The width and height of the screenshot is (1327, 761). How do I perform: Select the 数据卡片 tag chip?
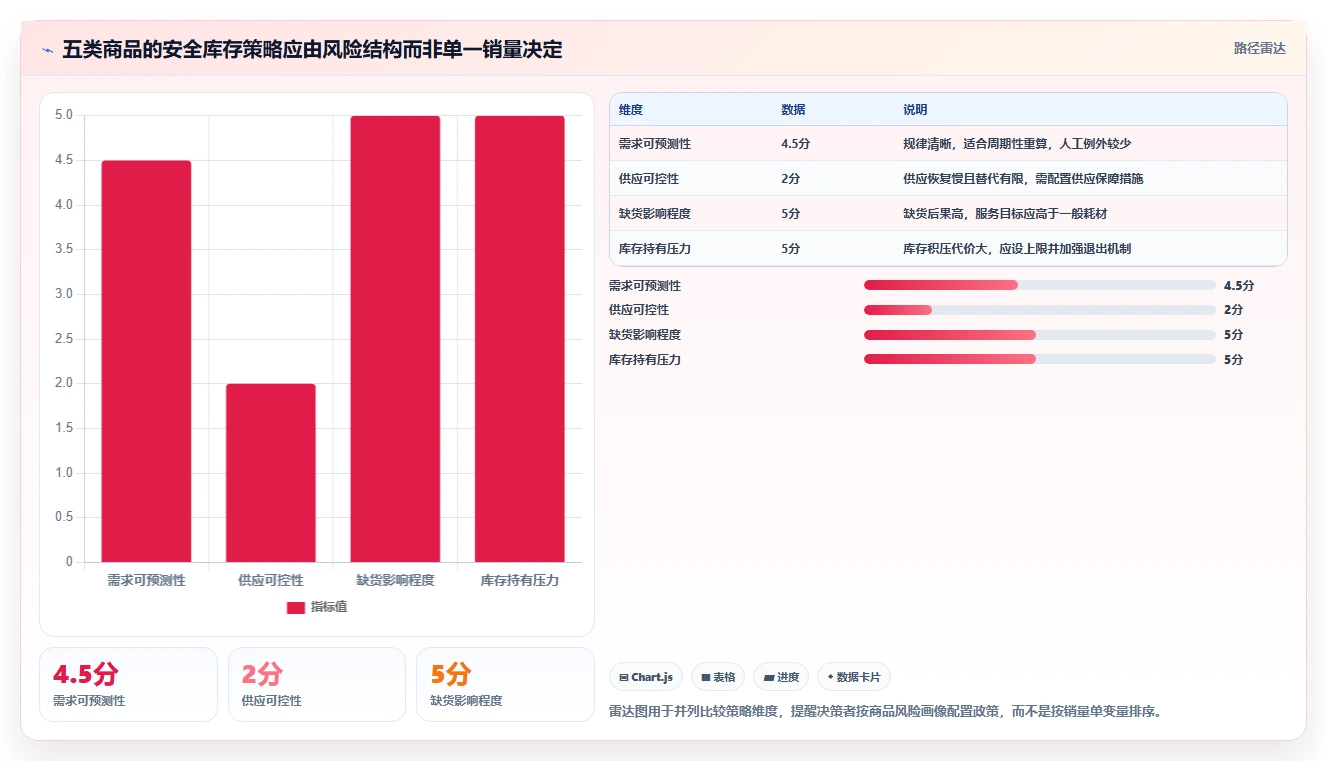[854, 677]
